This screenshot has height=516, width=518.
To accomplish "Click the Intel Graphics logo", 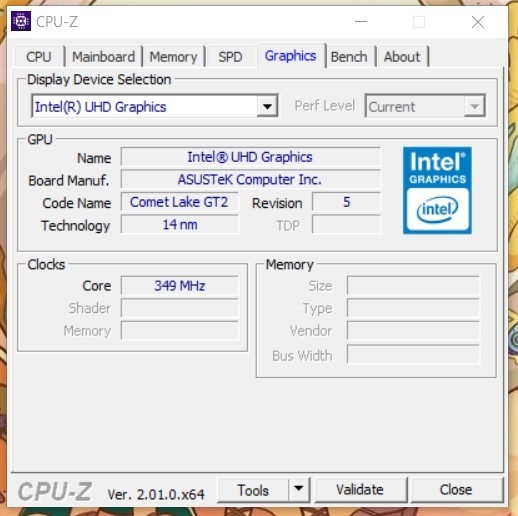I will pos(437,190).
